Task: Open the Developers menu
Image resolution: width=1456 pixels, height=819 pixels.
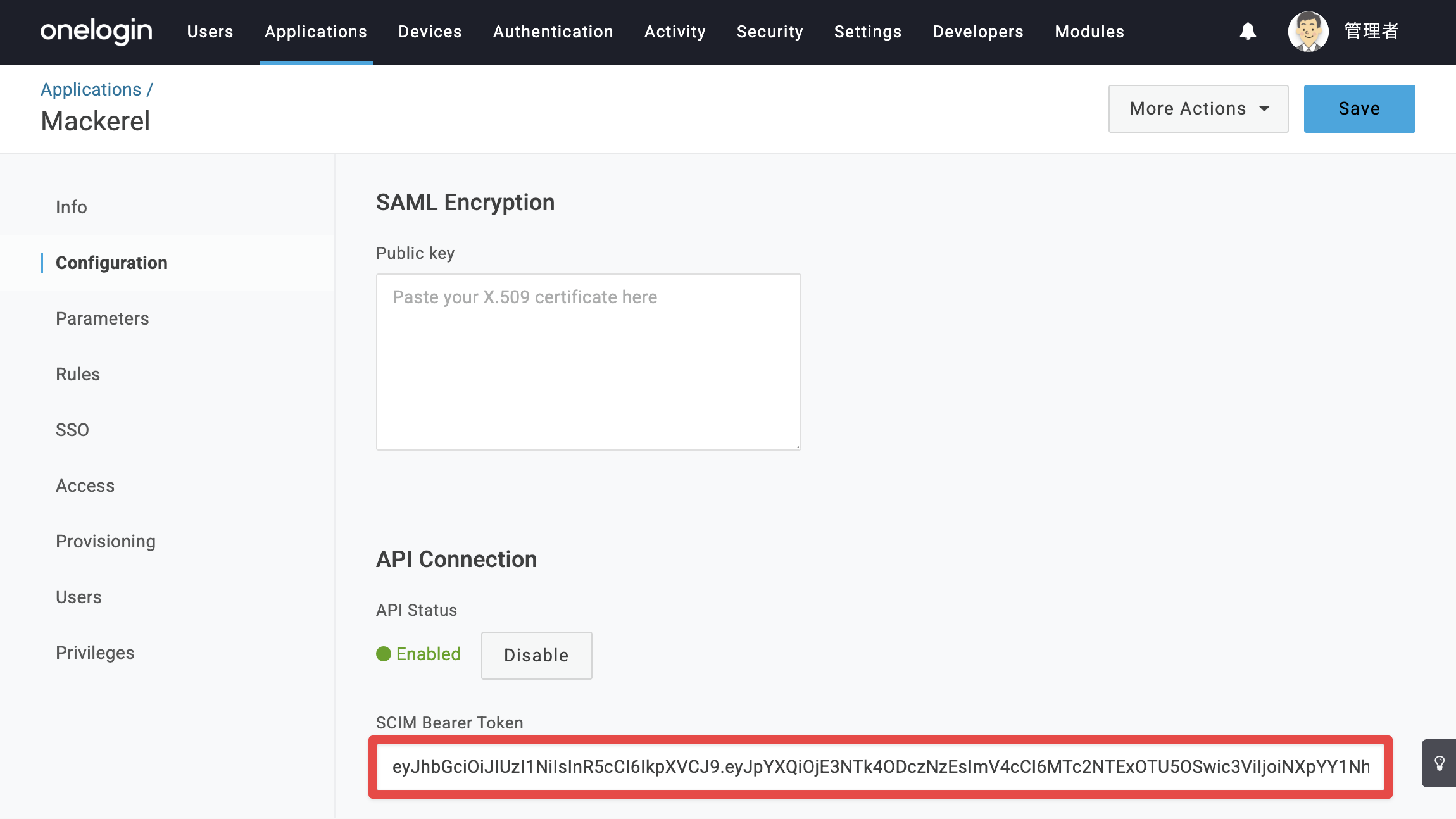Action: coord(978,32)
